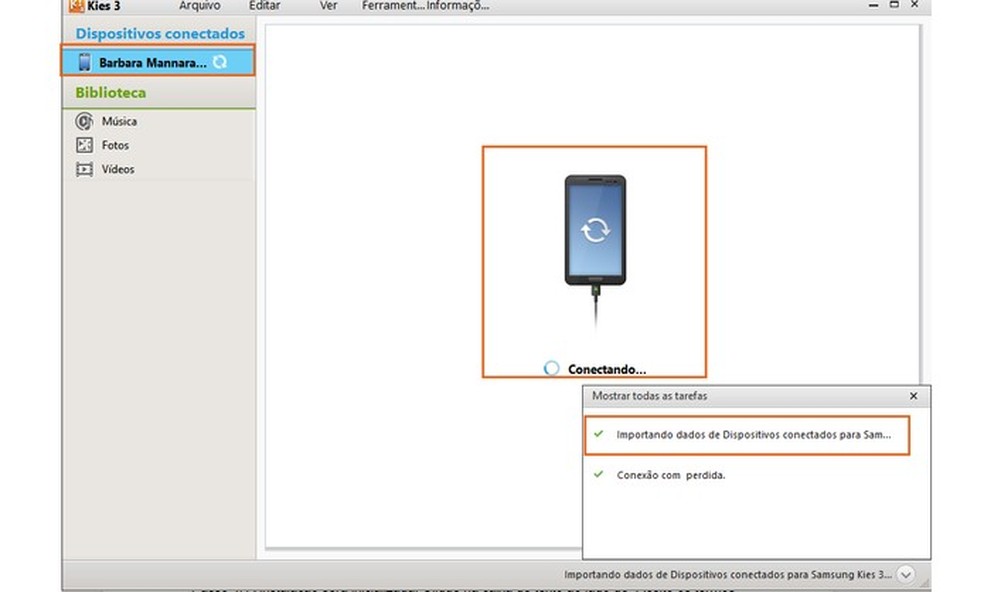This screenshot has height=592, width=984.
Task: Open the Editar menu
Action: (x=265, y=5)
